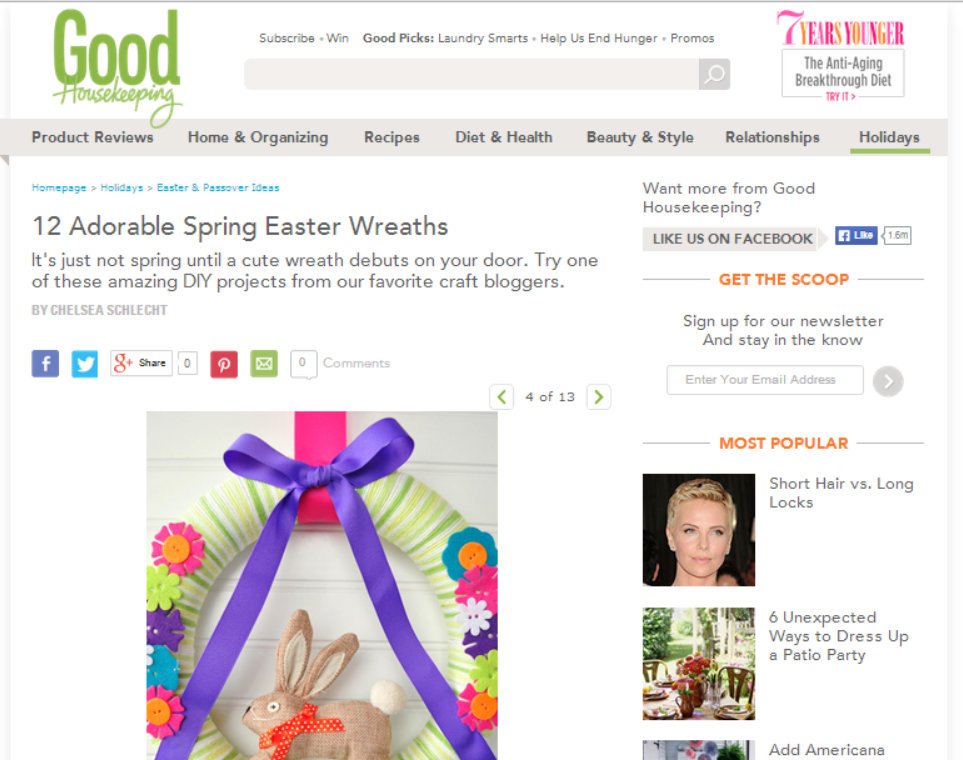Screen dimensions: 963x760
Task: Email article using green envelope icon
Action: tap(264, 364)
